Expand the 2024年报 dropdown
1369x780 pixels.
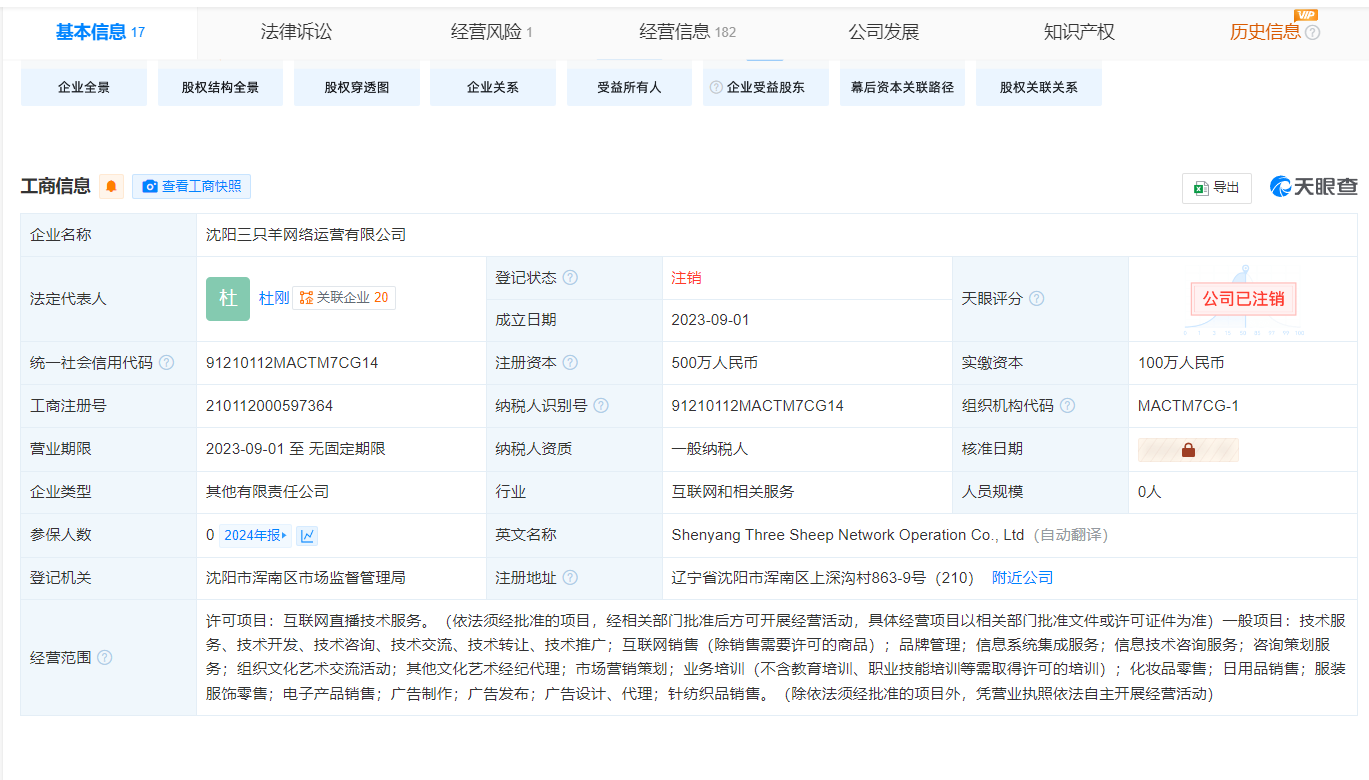click(x=256, y=536)
